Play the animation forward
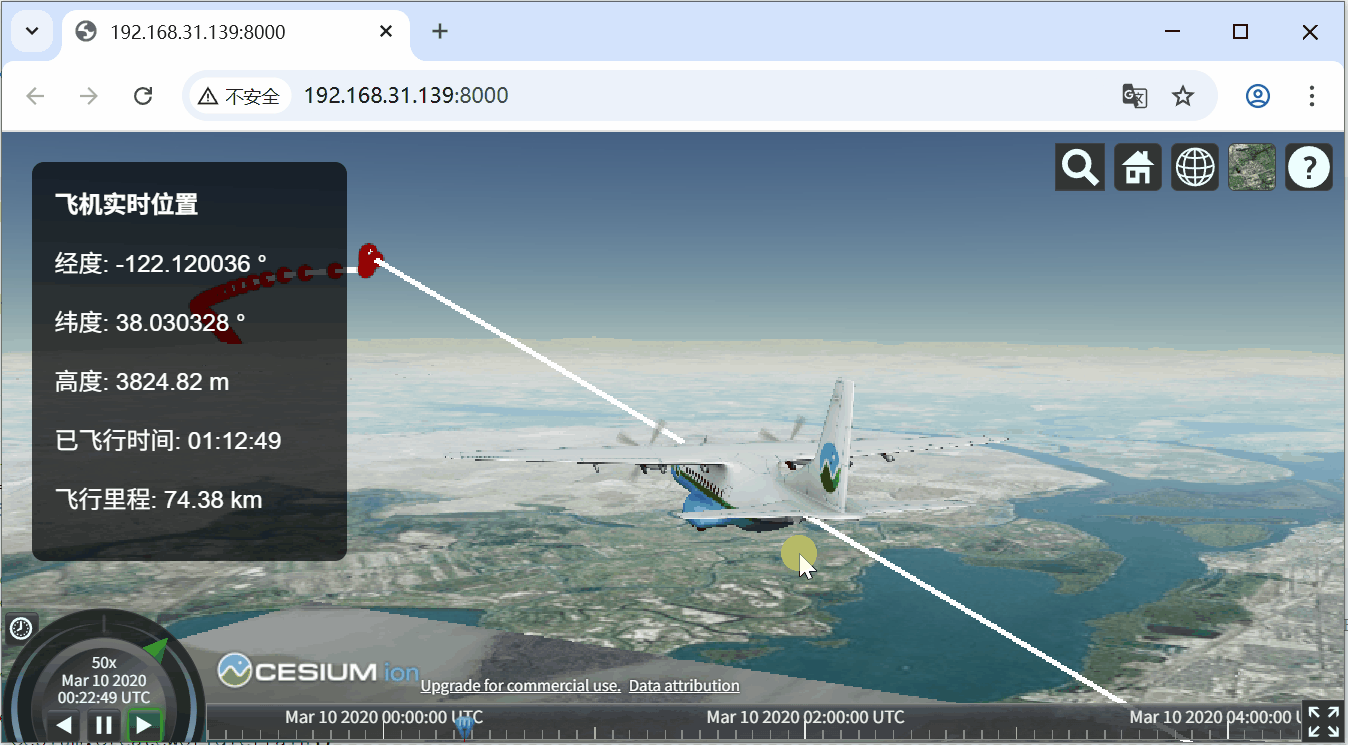Viewport: 1348px width, 745px height. [144, 725]
